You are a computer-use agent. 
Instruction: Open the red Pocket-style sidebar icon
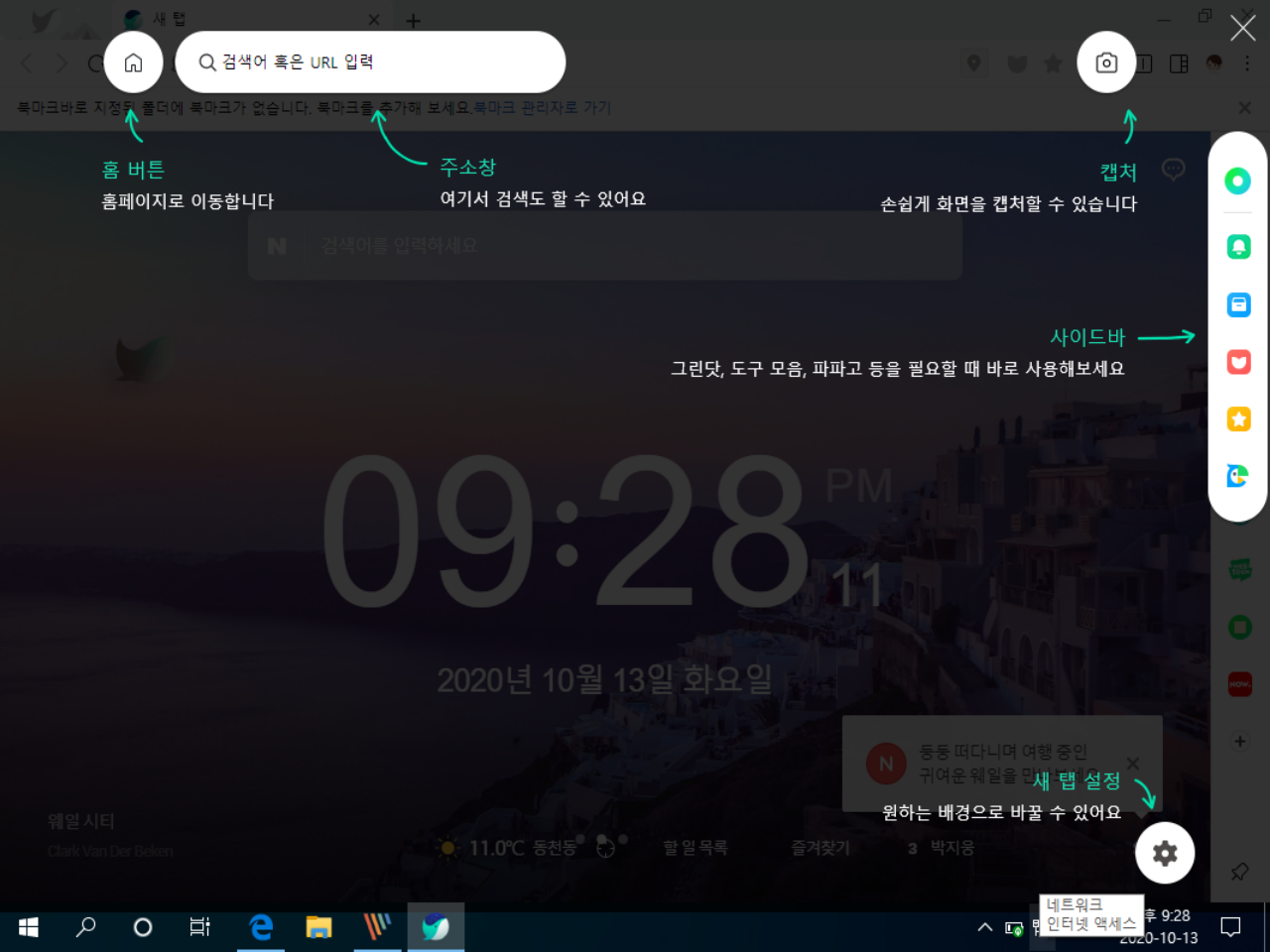pyautogui.click(x=1238, y=362)
